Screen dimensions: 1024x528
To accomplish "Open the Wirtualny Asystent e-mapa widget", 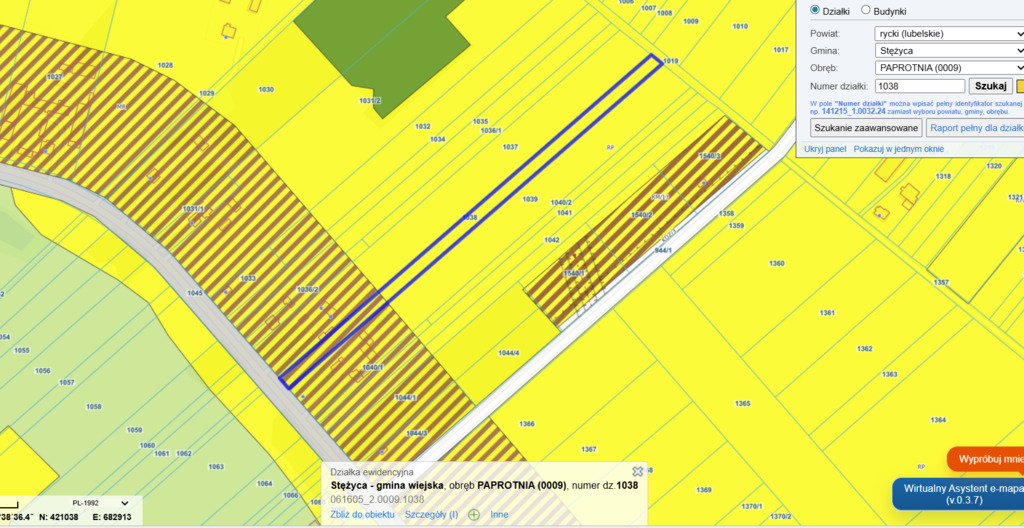I will 958,494.
